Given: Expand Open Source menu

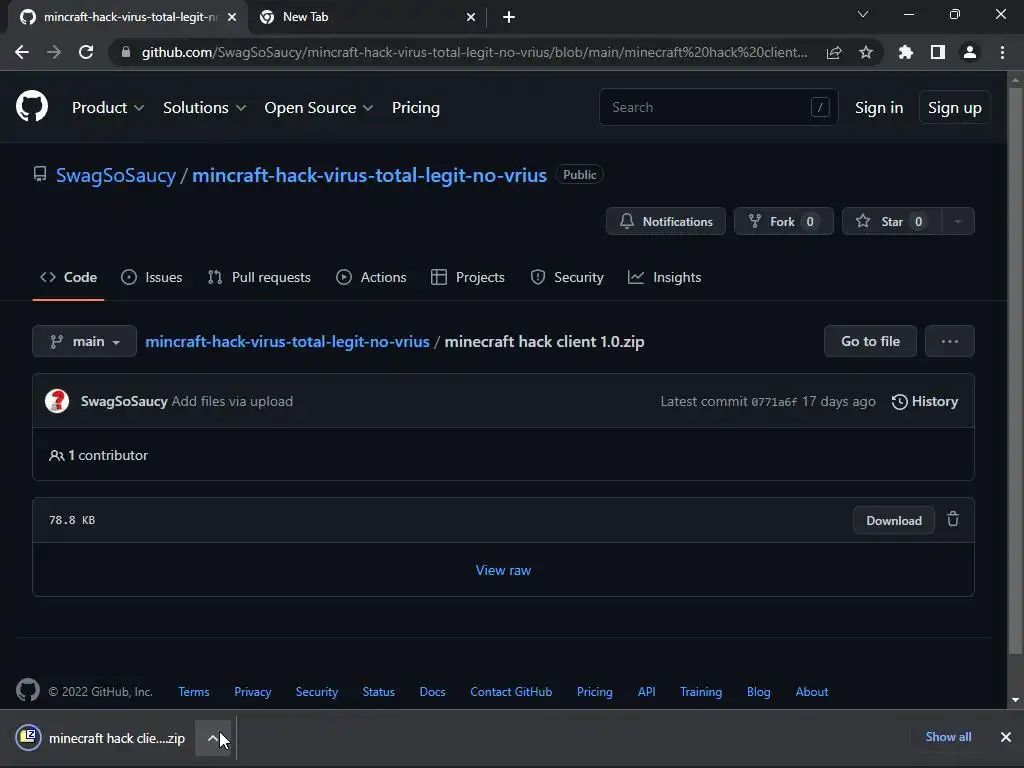Looking at the screenshot, I should pyautogui.click(x=319, y=108).
